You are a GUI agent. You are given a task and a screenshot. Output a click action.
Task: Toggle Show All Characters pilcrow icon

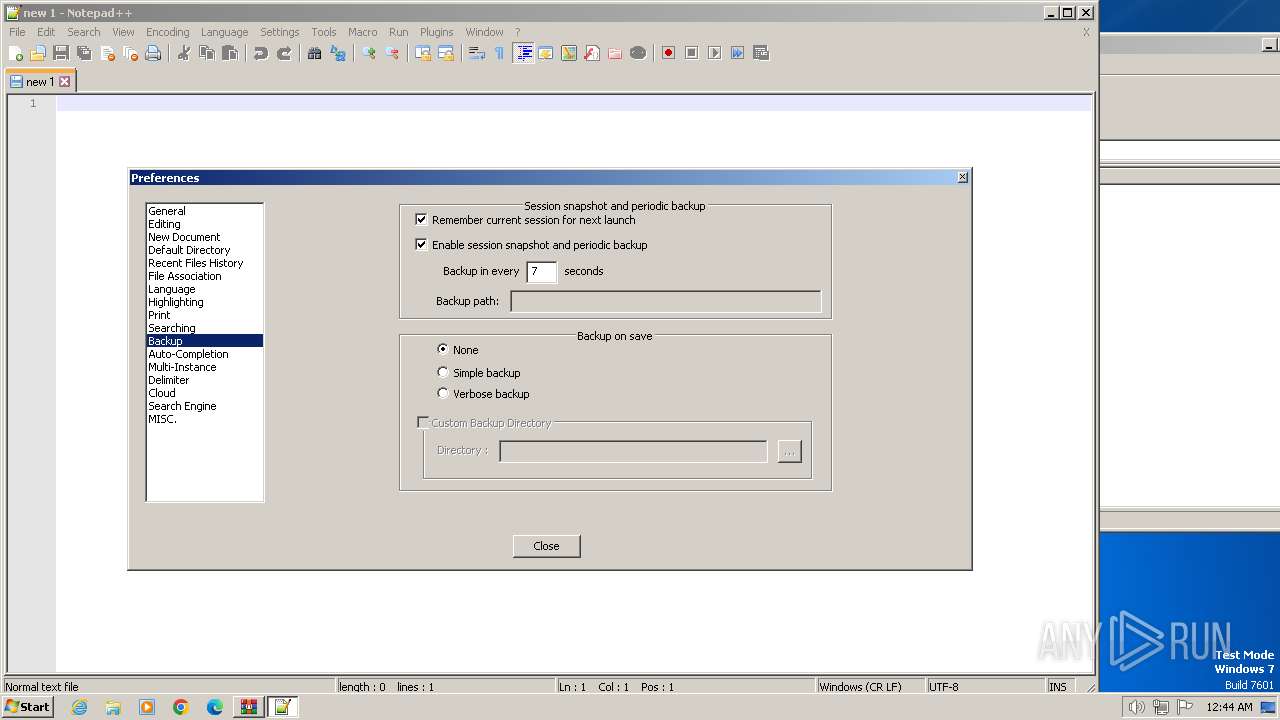pyautogui.click(x=500, y=53)
